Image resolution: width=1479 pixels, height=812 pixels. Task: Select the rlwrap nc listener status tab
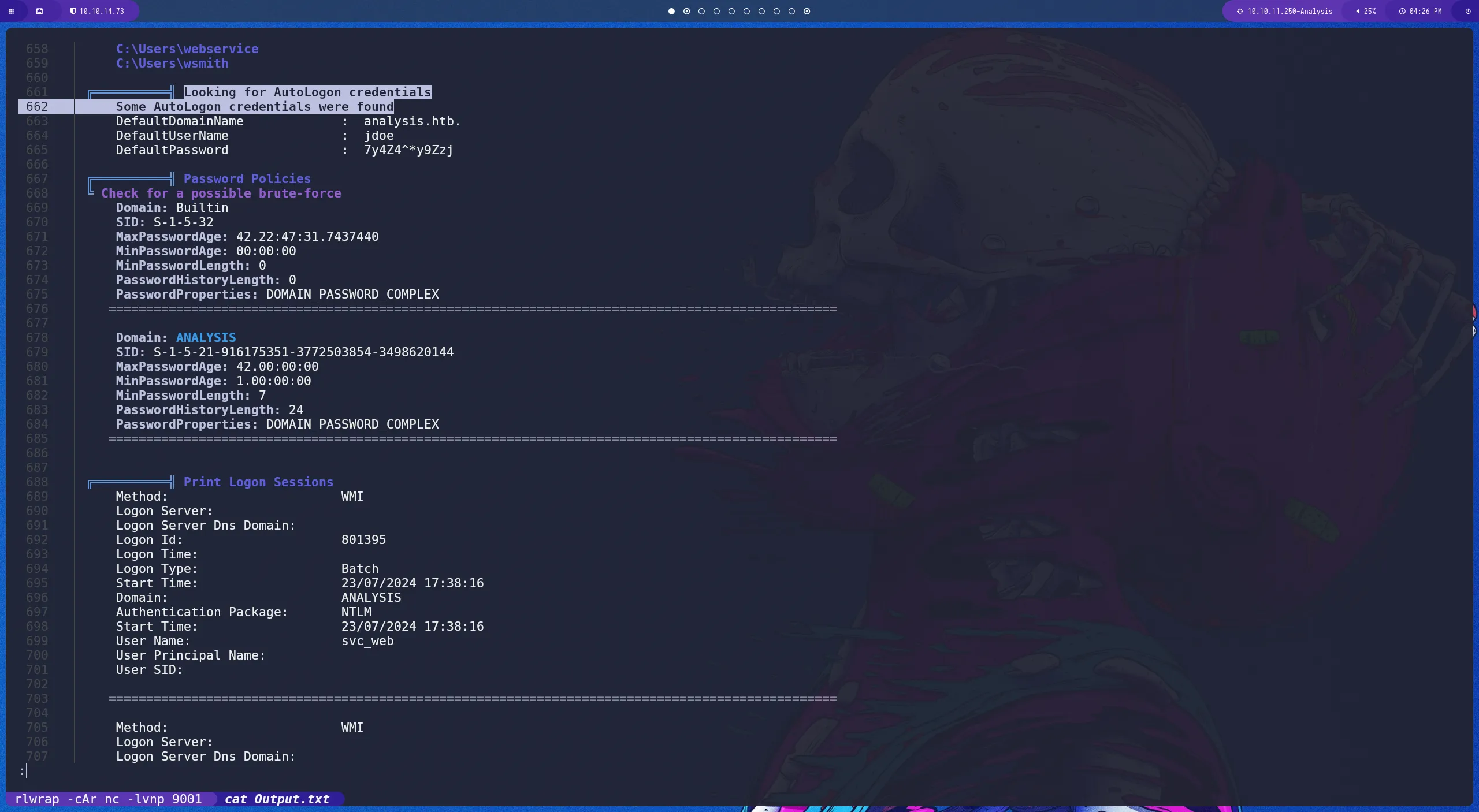107,799
